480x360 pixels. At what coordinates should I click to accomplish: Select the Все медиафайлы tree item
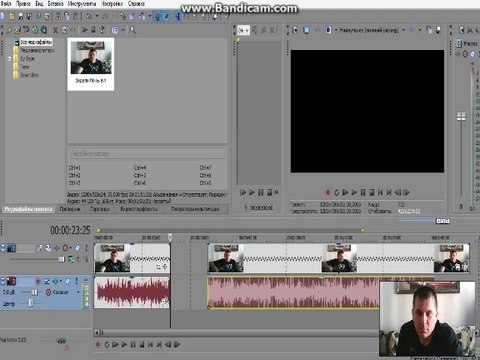36,42
